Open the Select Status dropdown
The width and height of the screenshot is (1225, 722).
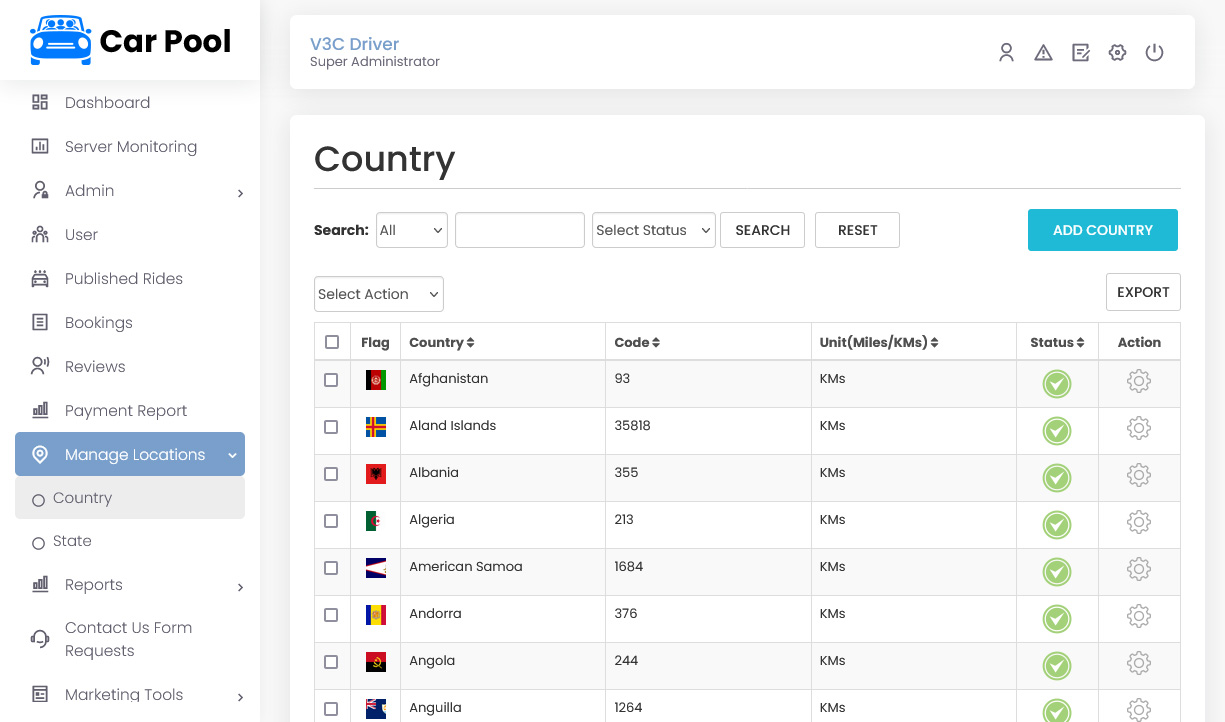coord(653,230)
